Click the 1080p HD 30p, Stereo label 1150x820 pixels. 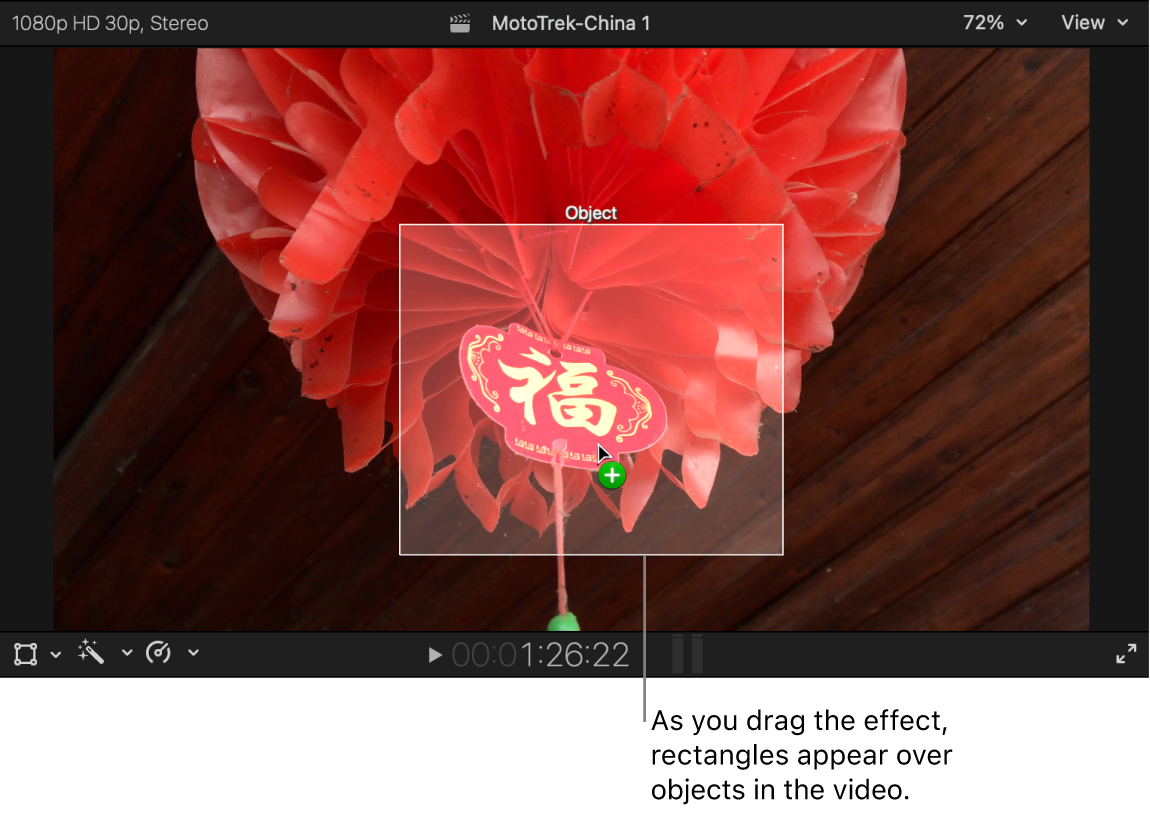click(x=110, y=22)
